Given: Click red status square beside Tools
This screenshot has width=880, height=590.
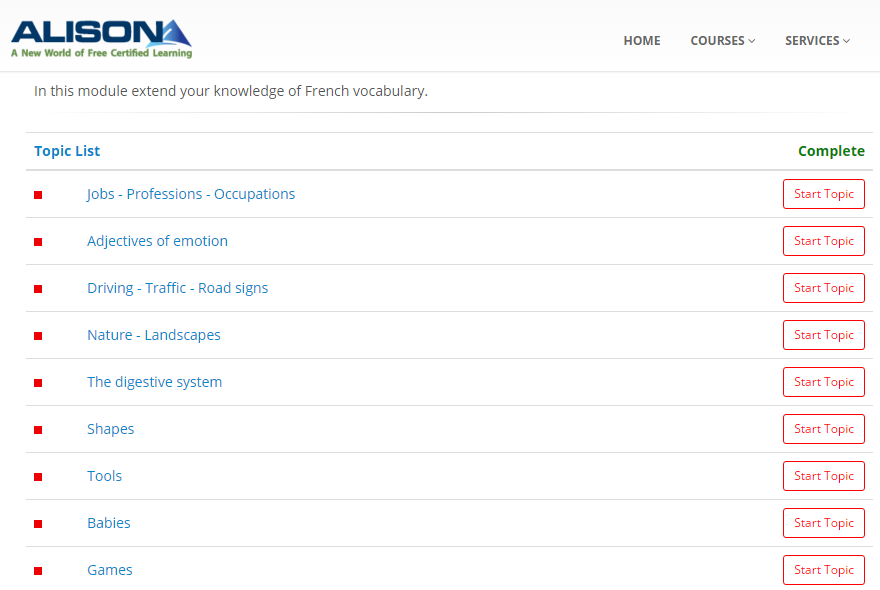Looking at the screenshot, I should coord(38,477).
